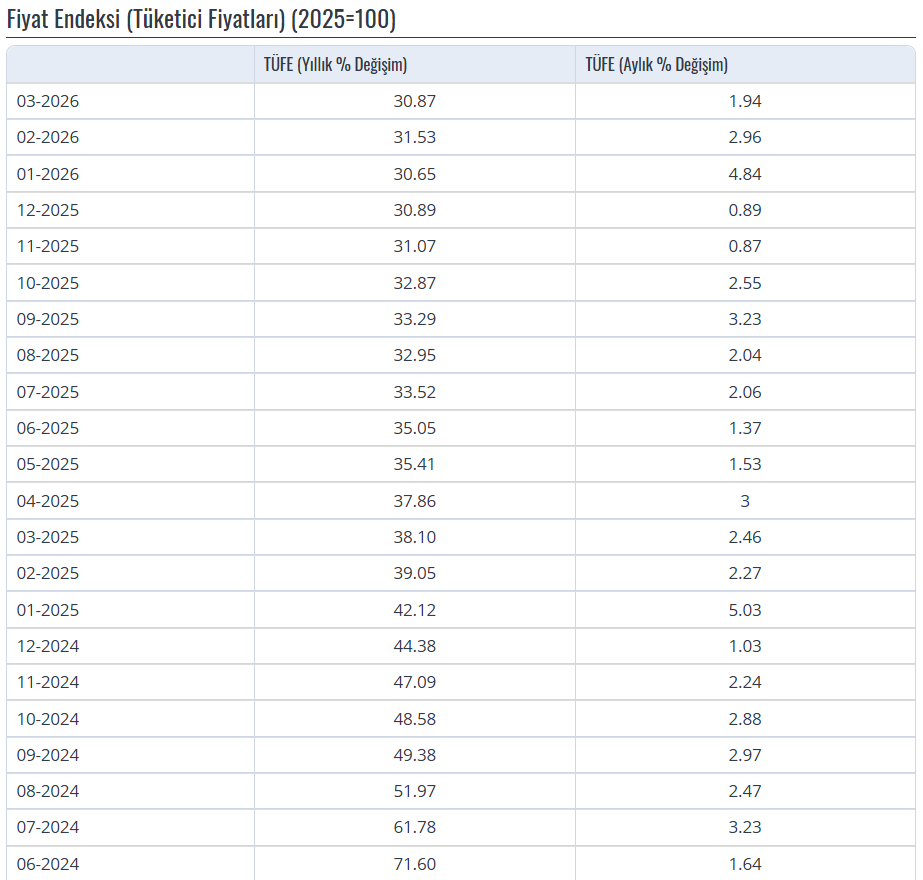Click yearly value 38.10

(x=414, y=537)
